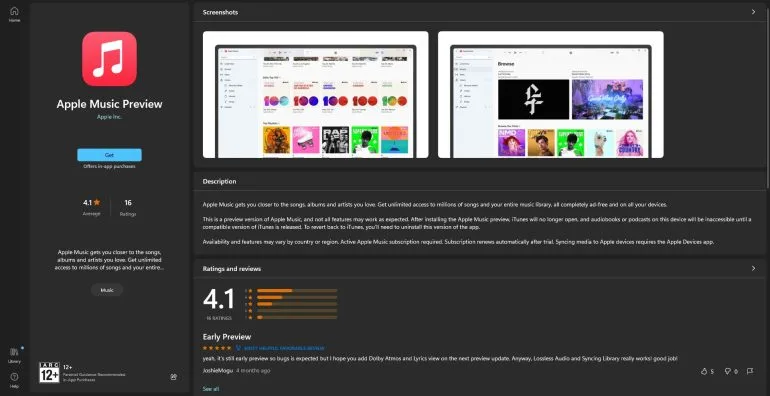
Task: Open Help in the sidebar
Action: click(14, 380)
